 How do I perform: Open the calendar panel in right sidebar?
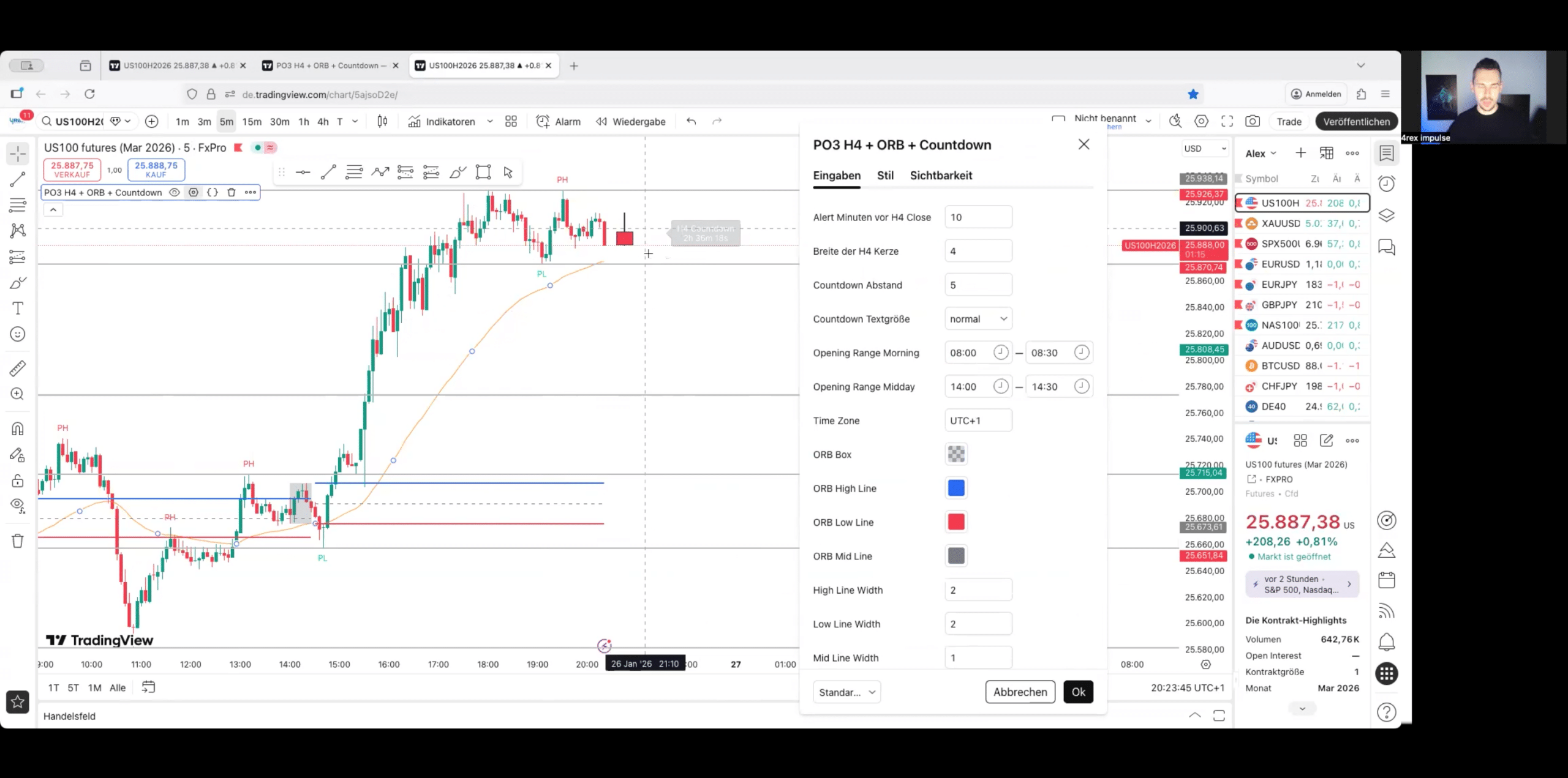pyautogui.click(x=1387, y=580)
